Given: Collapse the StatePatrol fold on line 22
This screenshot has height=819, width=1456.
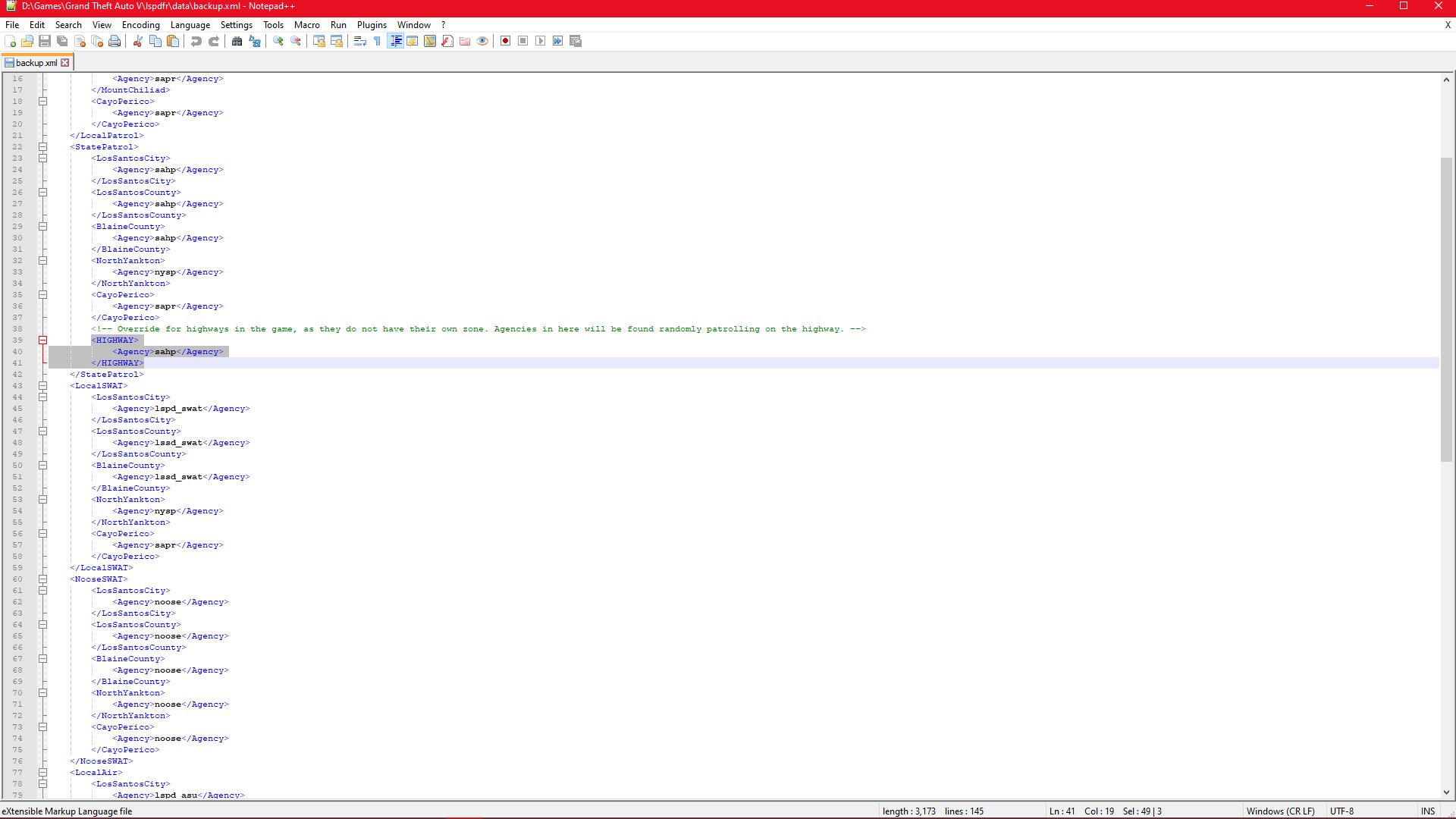Looking at the screenshot, I should coord(43,147).
